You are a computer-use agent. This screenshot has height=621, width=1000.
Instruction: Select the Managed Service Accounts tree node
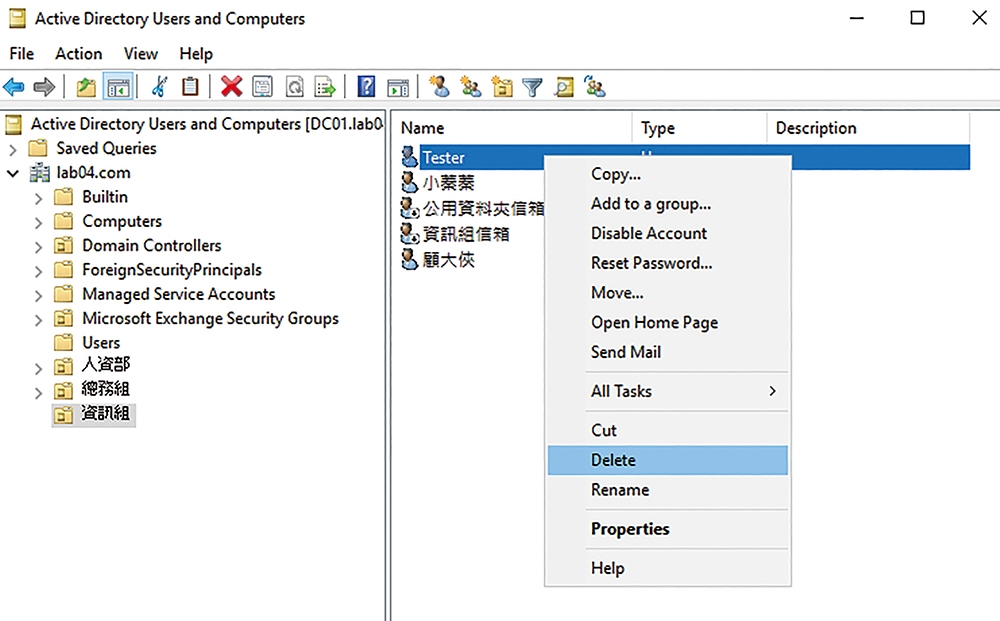coord(179,294)
